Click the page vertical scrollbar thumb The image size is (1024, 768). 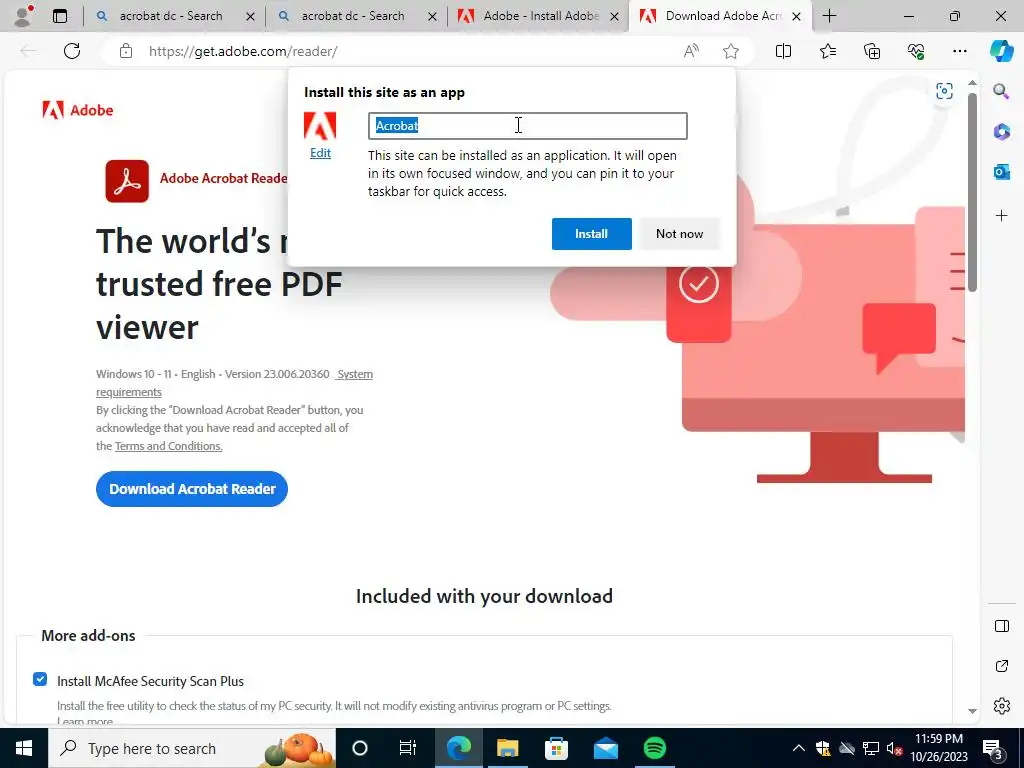972,192
